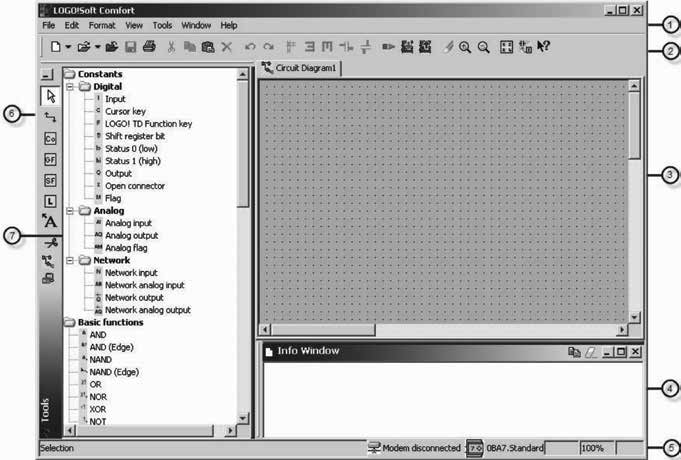The height and width of the screenshot is (460, 681).
Task: Open the Edit menu
Action: click(x=72, y=26)
